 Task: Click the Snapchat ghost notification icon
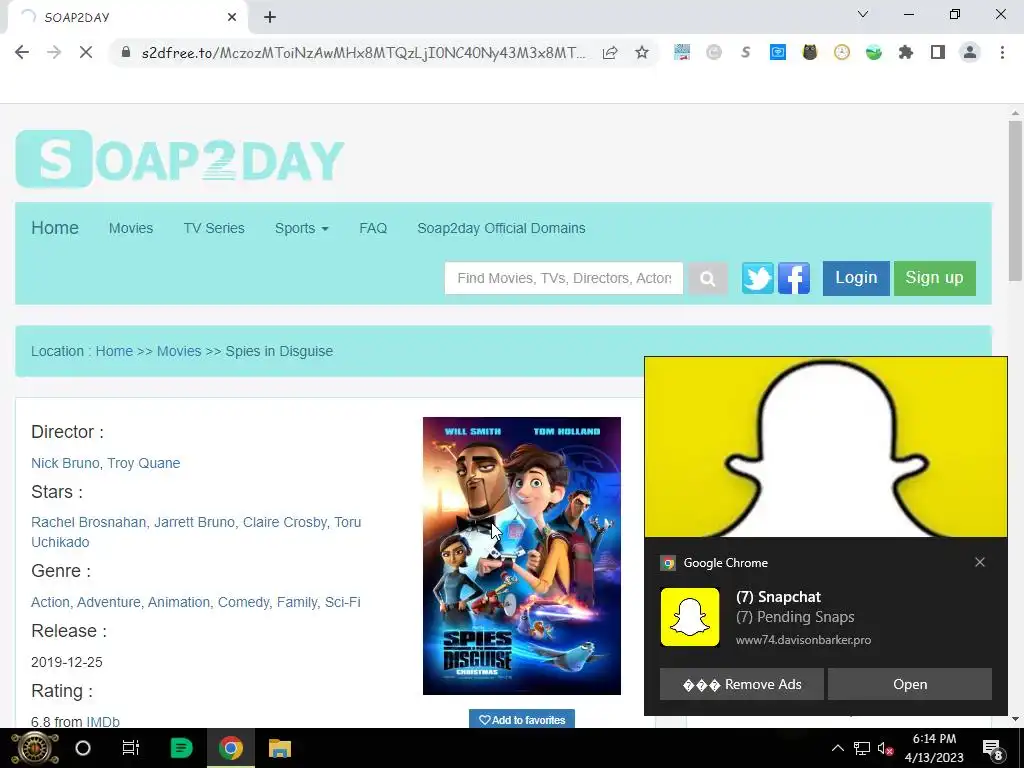[690, 617]
